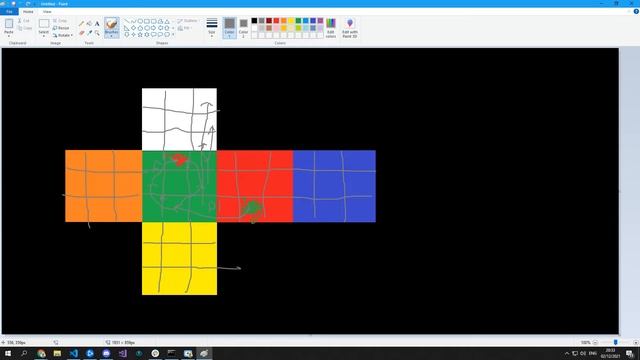
Task: Click the Cut scissors icon
Action: click(20, 20)
